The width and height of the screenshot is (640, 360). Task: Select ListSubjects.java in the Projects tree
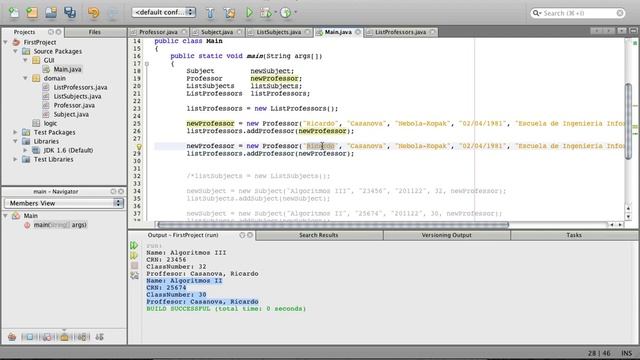pyautogui.click(x=77, y=96)
